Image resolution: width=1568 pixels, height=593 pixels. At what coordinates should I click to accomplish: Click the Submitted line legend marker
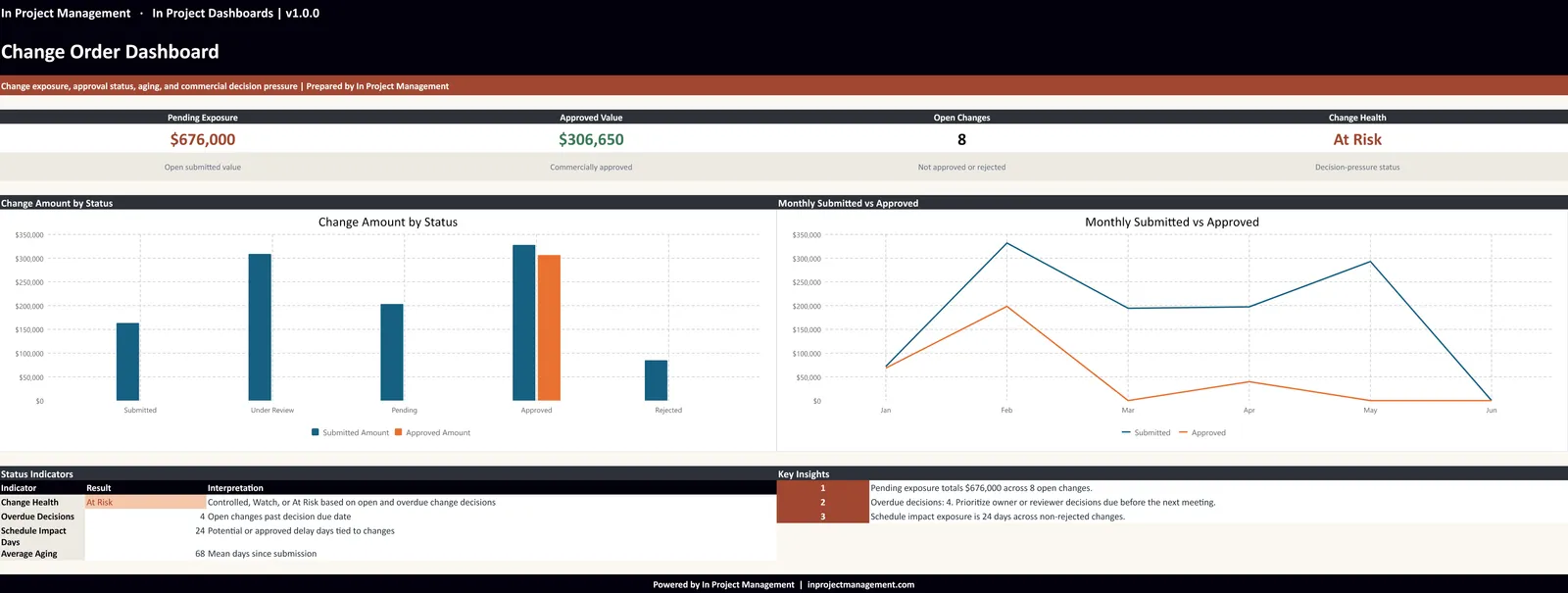click(x=1126, y=432)
